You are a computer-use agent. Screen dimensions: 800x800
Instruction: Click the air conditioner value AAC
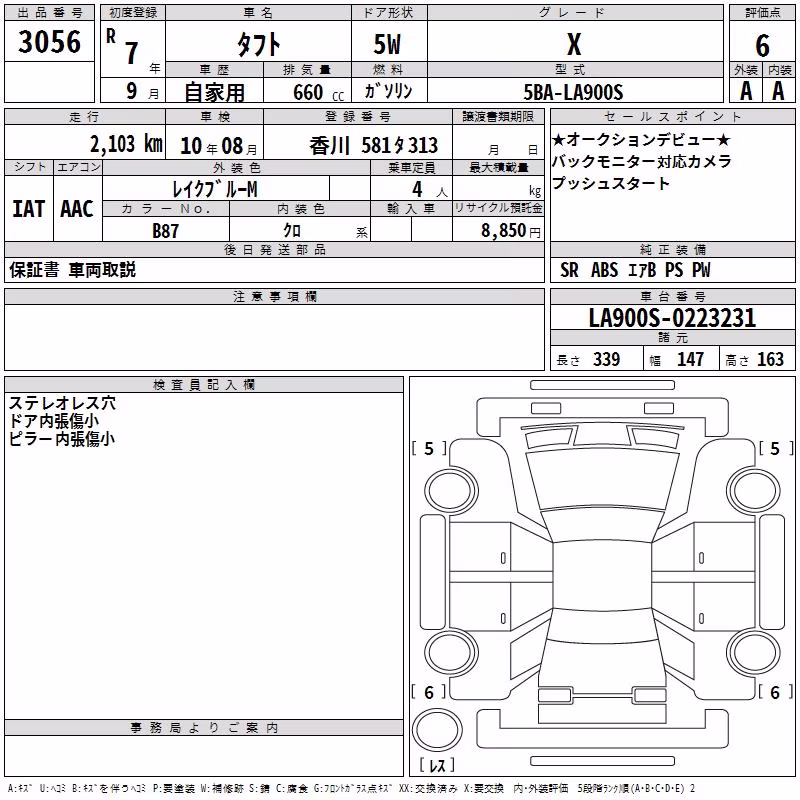coord(77,209)
